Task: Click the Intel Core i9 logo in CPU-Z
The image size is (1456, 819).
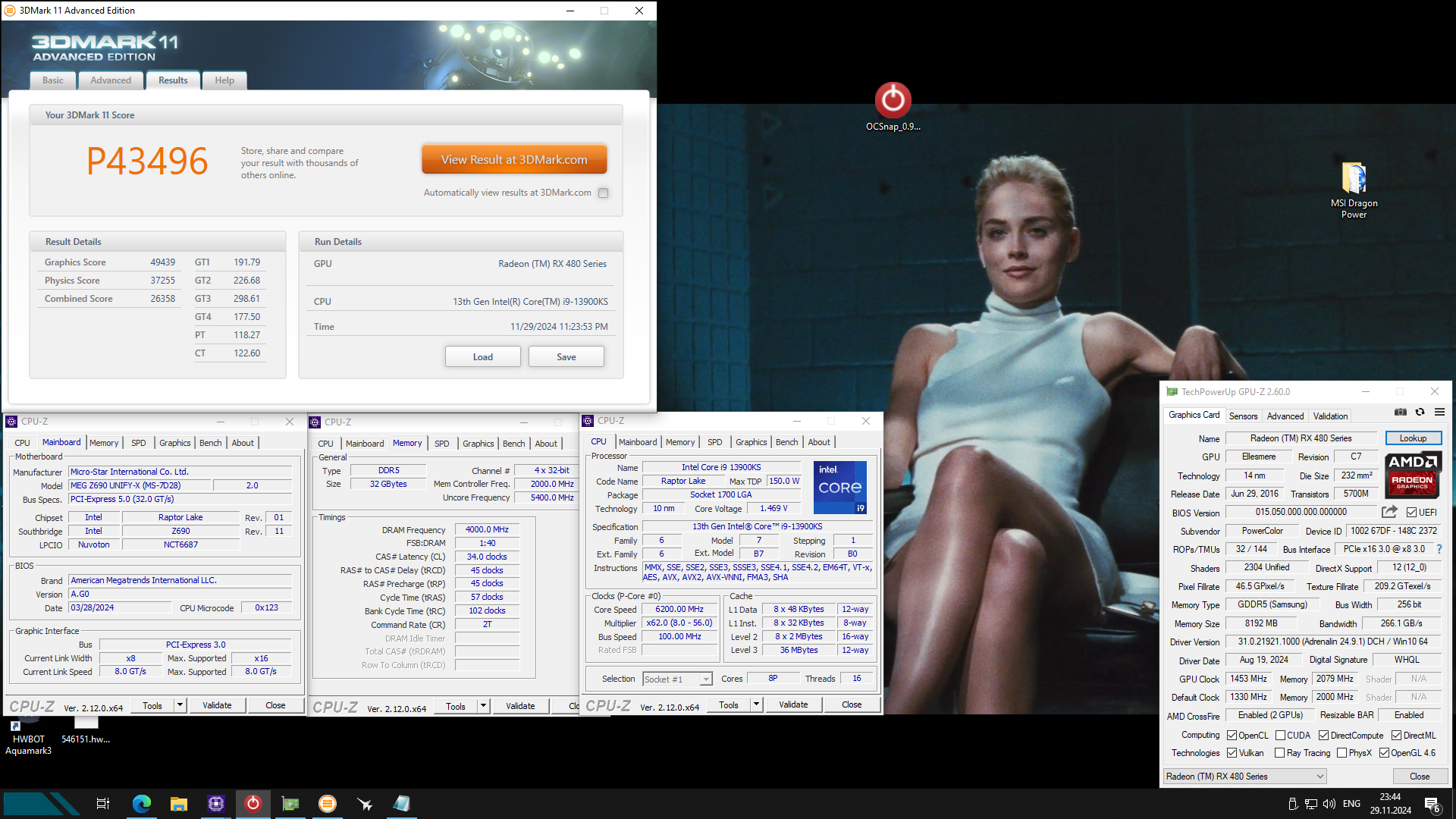Action: pyautogui.click(x=840, y=488)
